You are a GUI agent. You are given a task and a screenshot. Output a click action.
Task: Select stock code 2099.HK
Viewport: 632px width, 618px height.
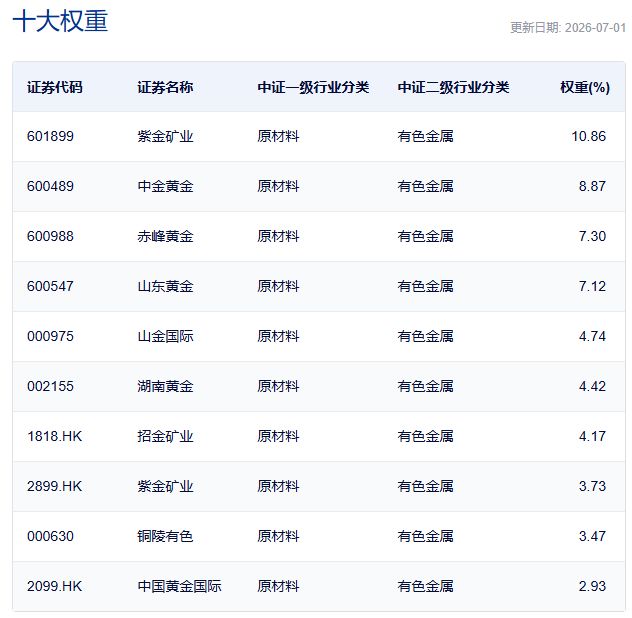[54, 586]
